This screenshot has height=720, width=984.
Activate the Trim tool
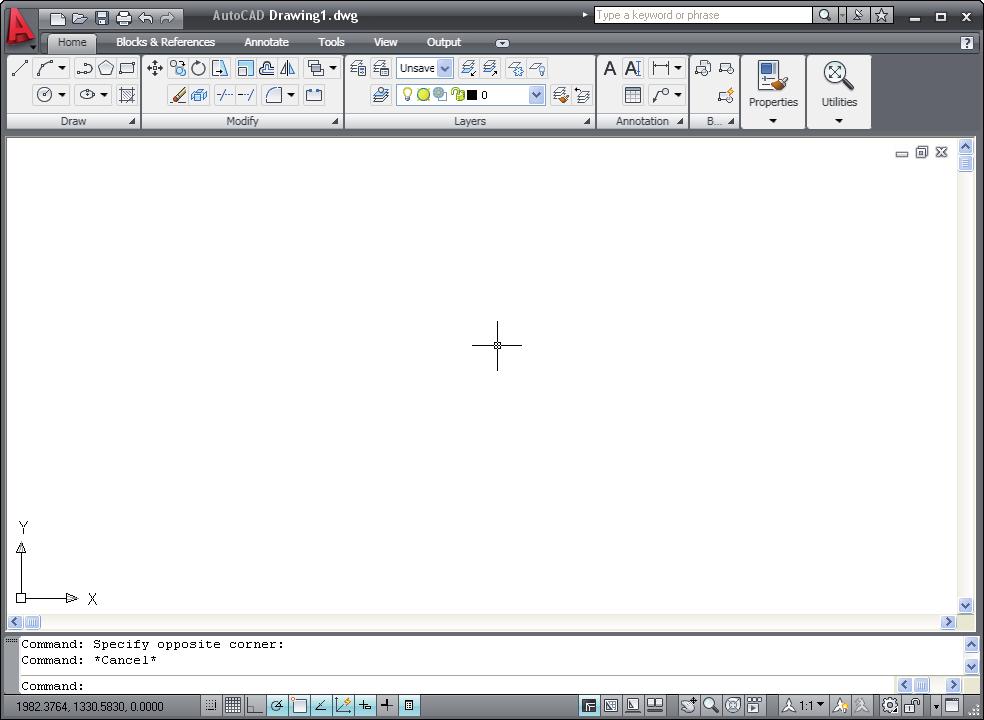(x=225, y=95)
